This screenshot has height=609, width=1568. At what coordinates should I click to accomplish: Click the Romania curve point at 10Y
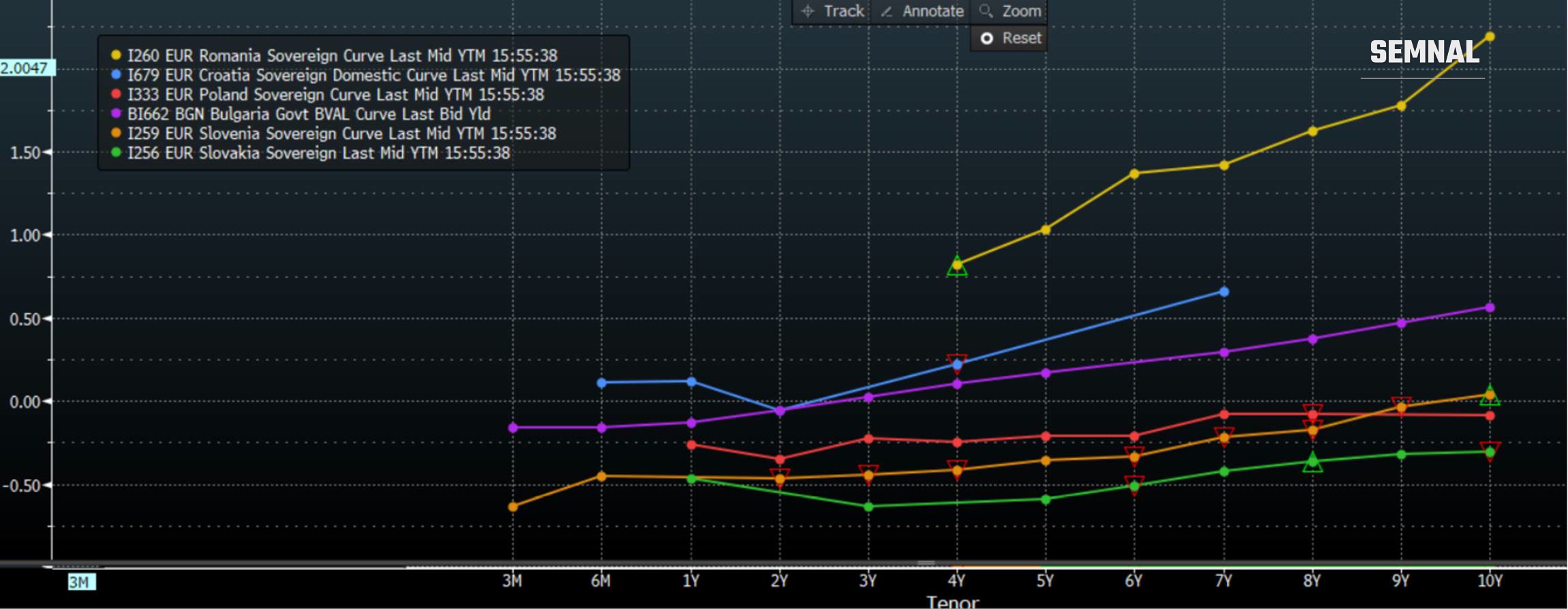(1490, 37)
